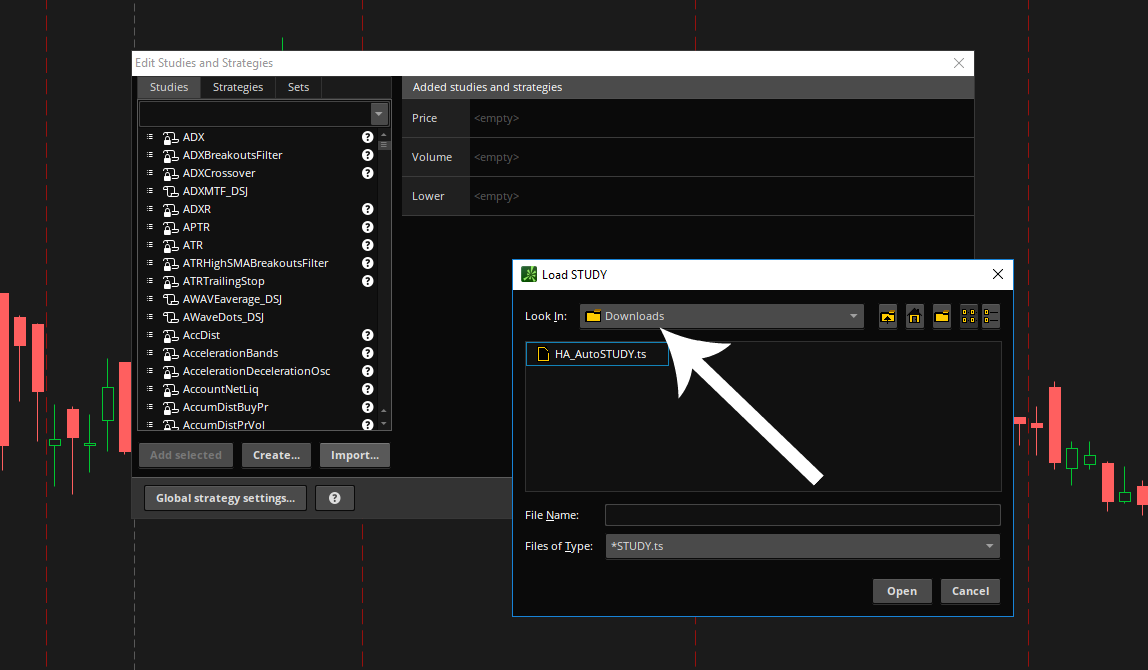Click the script icon of ADXMTF_DSJ study
The image size is (1148, 670).
coord(170,191)
